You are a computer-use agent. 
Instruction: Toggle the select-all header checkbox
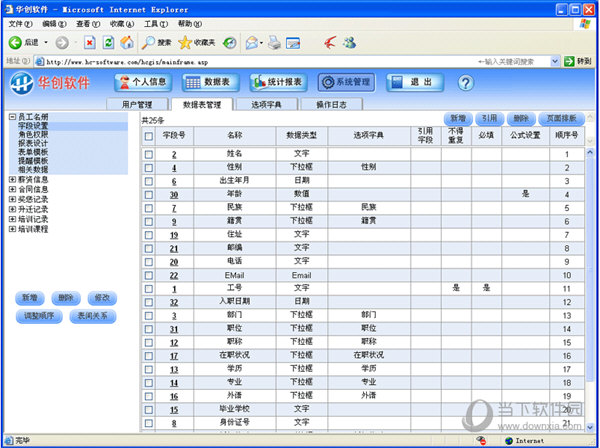148,136
